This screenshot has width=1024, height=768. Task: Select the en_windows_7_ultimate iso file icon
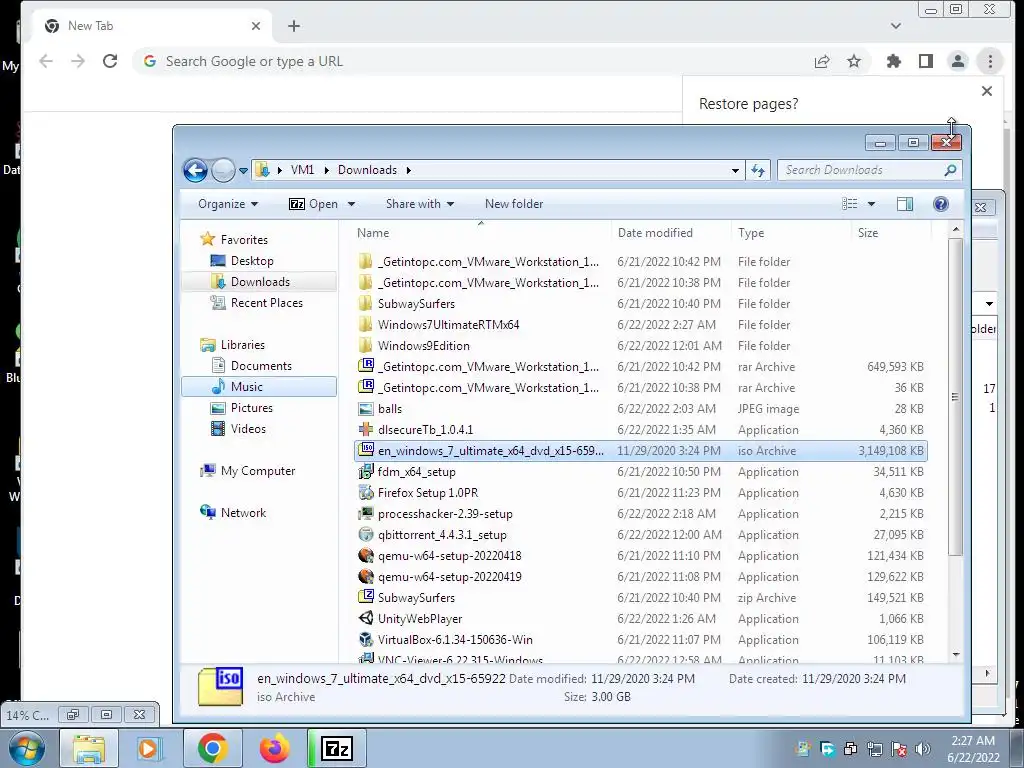[x=366, y=450]
